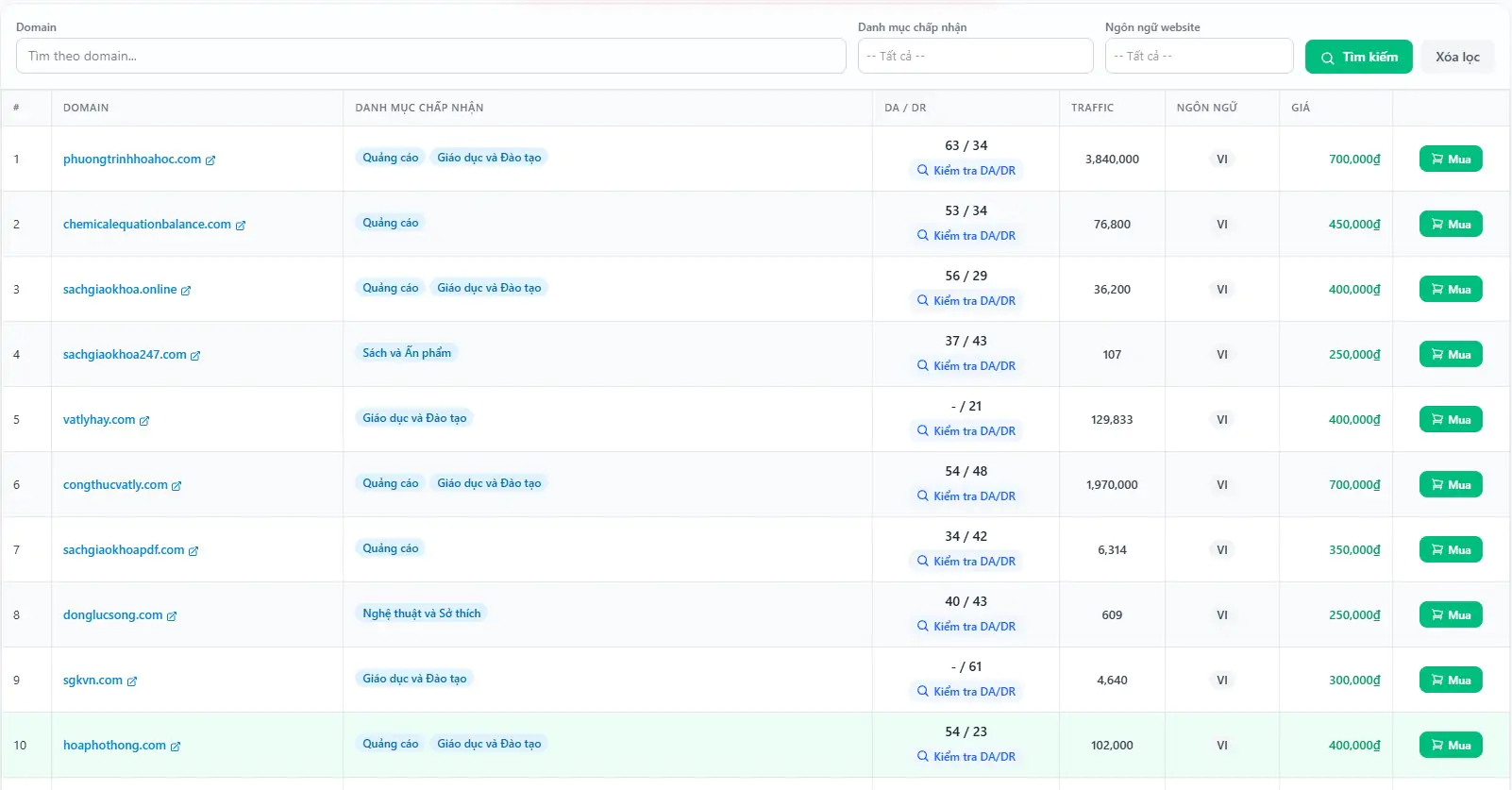Open the hoaphothong.com domain link
Image resolution: width=1512 pixels, height=790 pixels.
point(114,746)
